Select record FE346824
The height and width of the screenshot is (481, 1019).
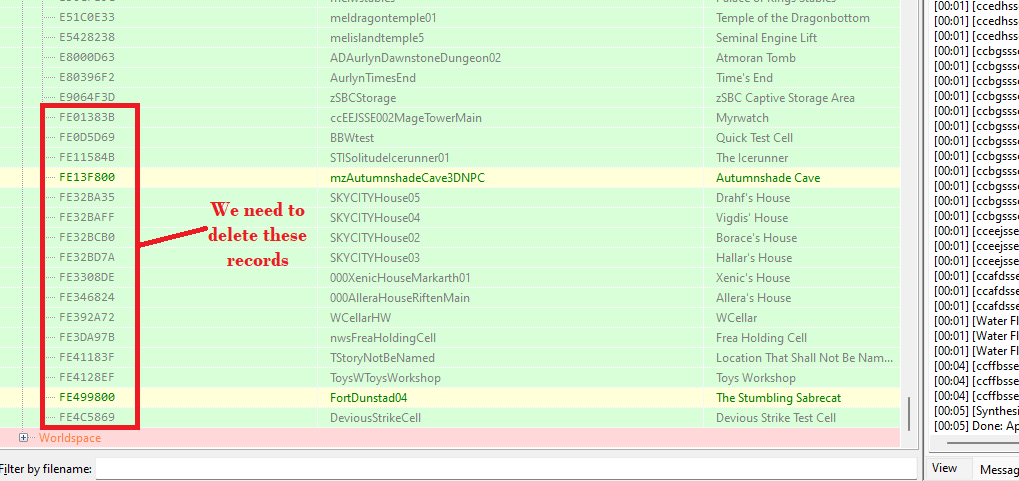pos(87,298)
